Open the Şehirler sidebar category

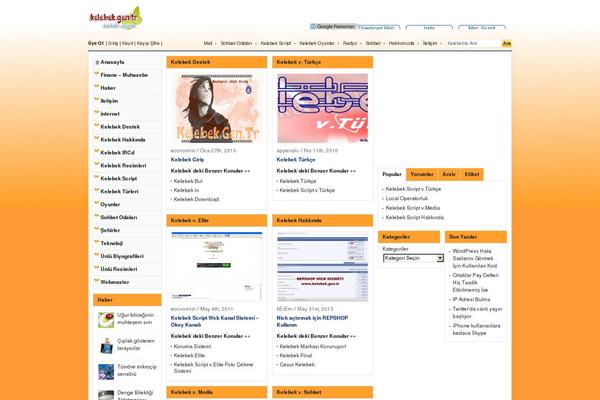pos(110,230)
